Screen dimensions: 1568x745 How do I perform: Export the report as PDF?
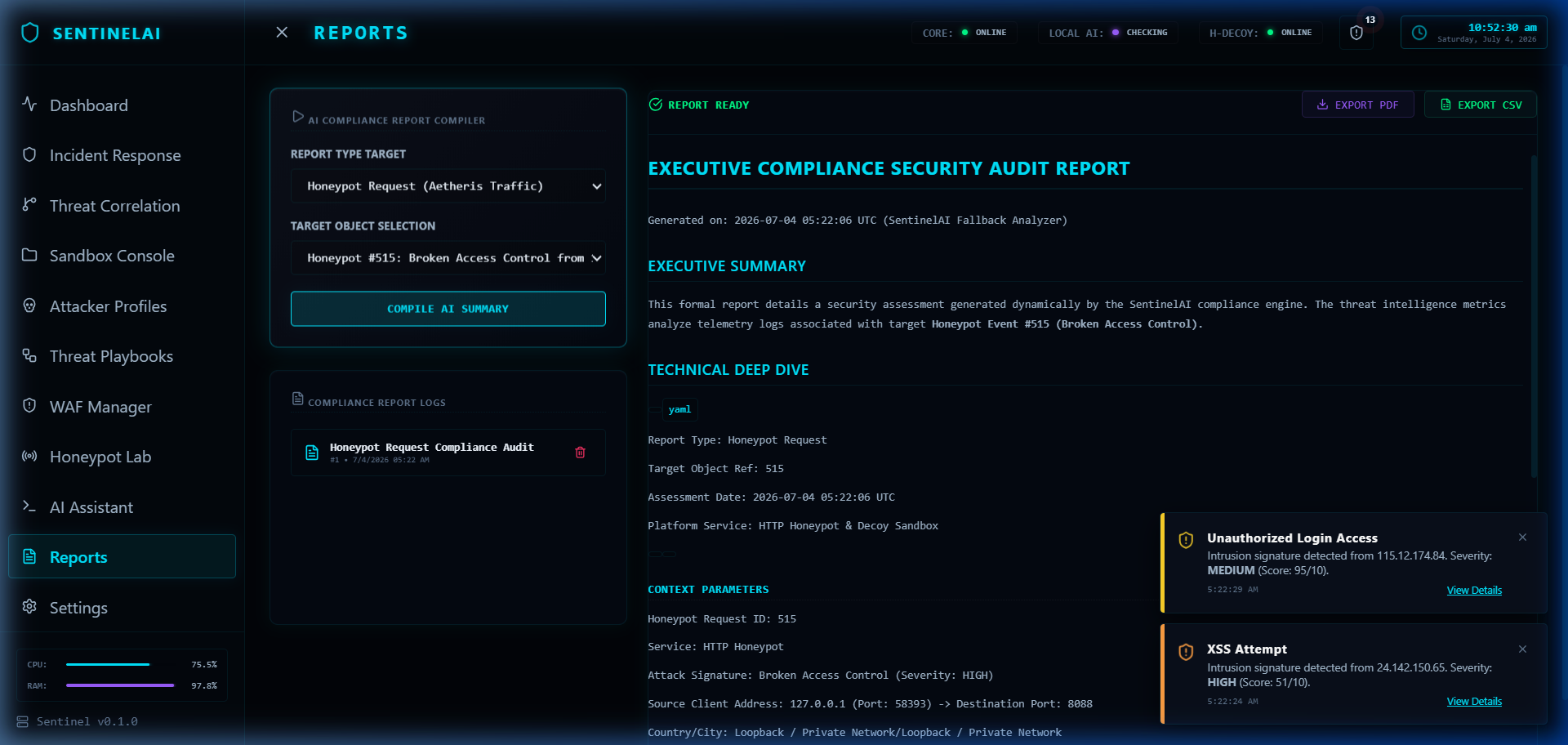click(1357, 105)
